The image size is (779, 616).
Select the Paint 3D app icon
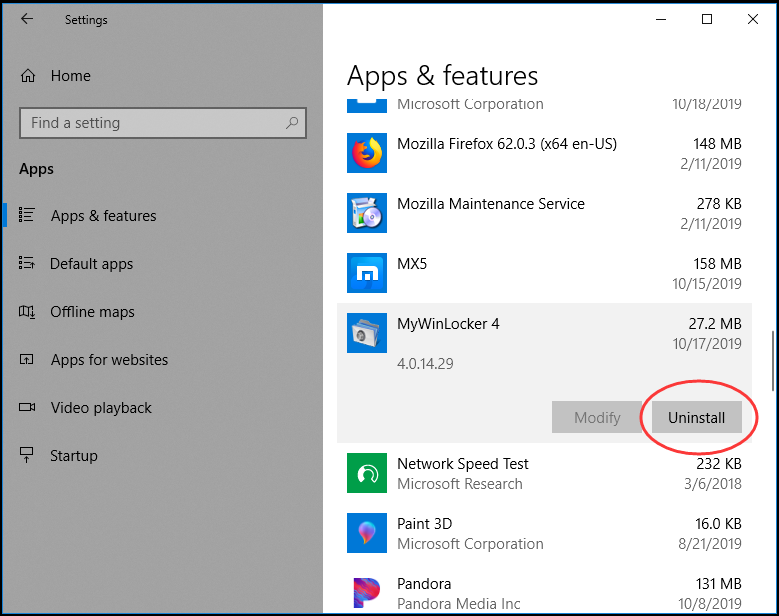(x=367, y=533)
